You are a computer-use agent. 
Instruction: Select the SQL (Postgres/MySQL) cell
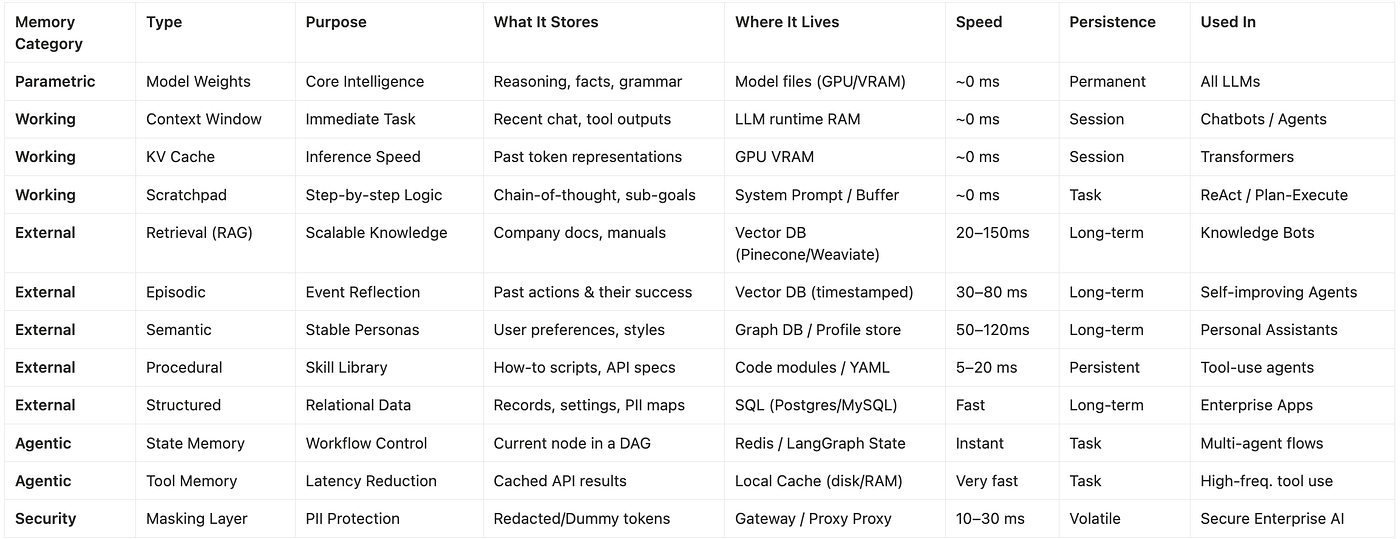pyautogui.click(x=816, y=406)
